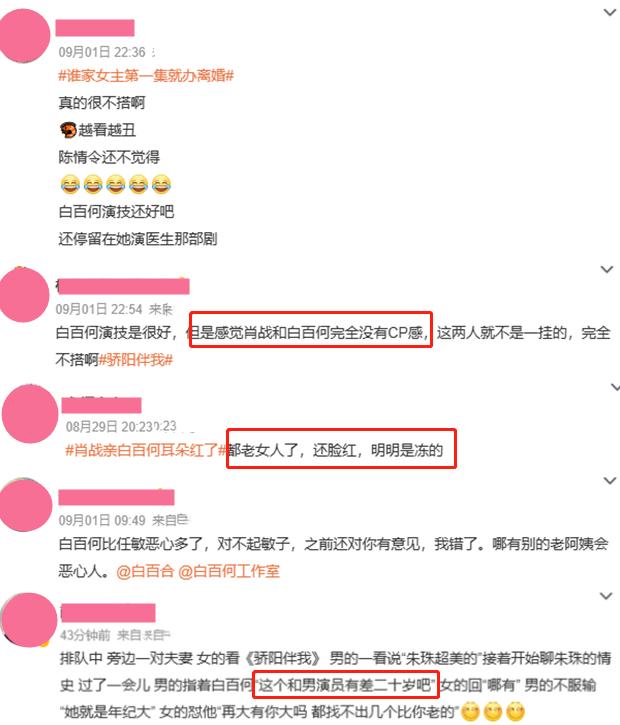620x725 pixels.
Task: Expand options for the 09:49 post
Action: coord(610,481)
